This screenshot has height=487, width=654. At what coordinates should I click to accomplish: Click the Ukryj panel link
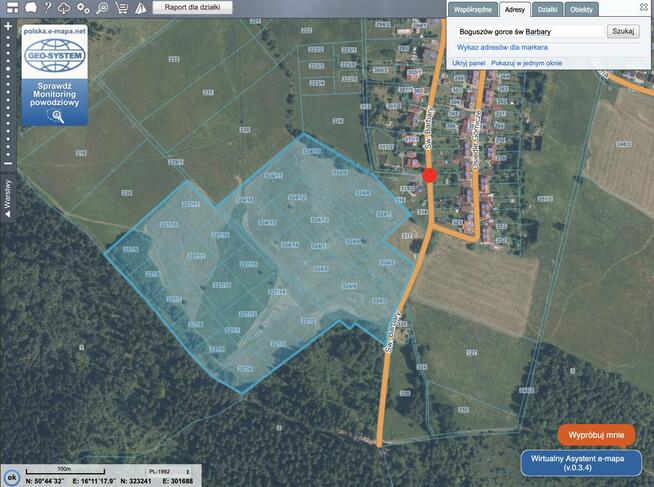tap(468, 62)
